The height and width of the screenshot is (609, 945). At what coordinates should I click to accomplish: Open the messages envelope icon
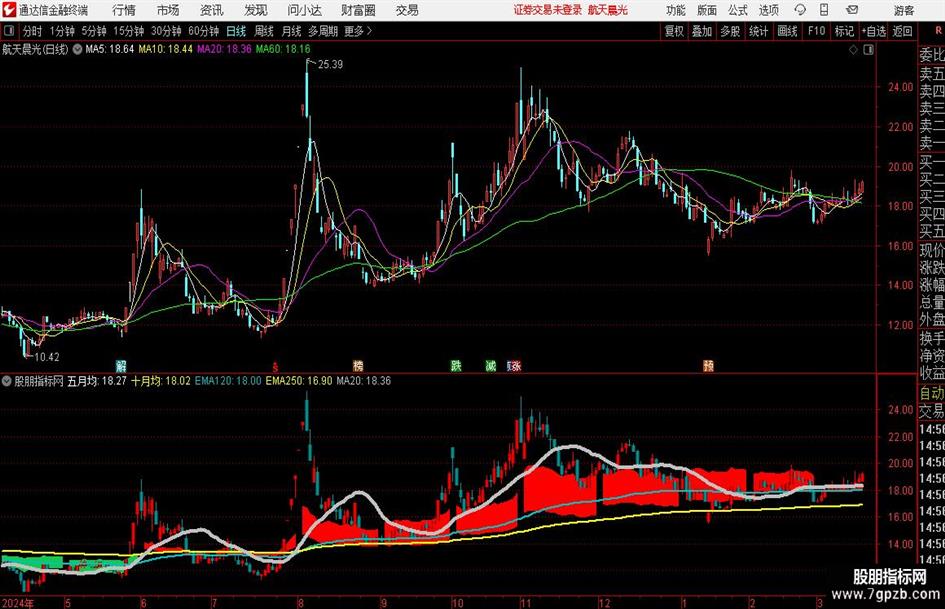[852, 10]
